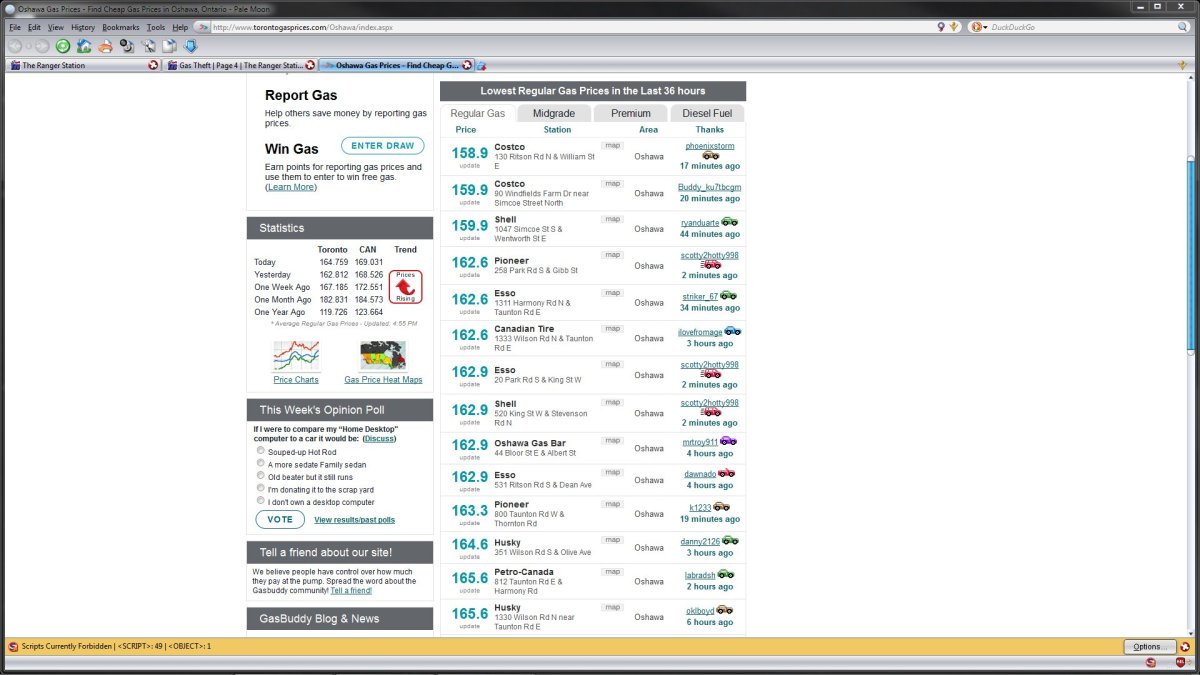Select the Old beater but still runs option

(261, 477)
